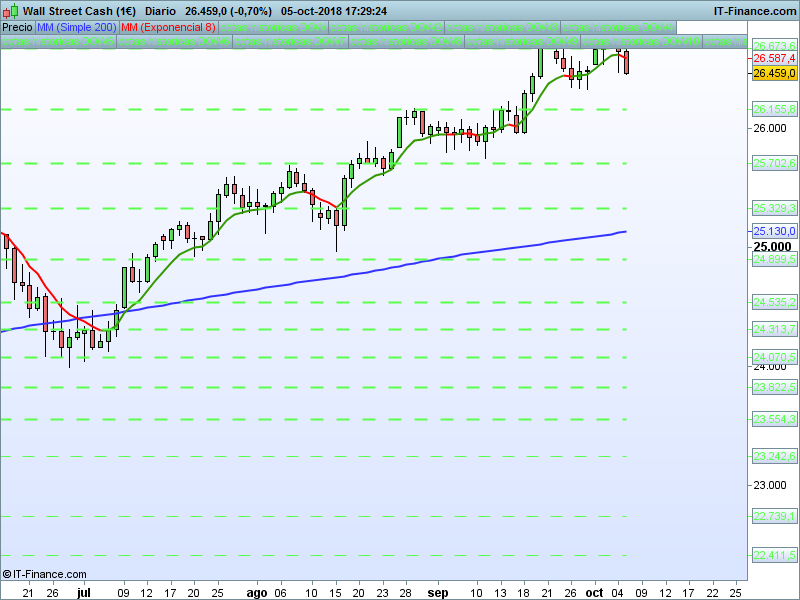Select the cotas historicas DOW8 label
This screenshot has height=600, width=800.
(406, 41)
